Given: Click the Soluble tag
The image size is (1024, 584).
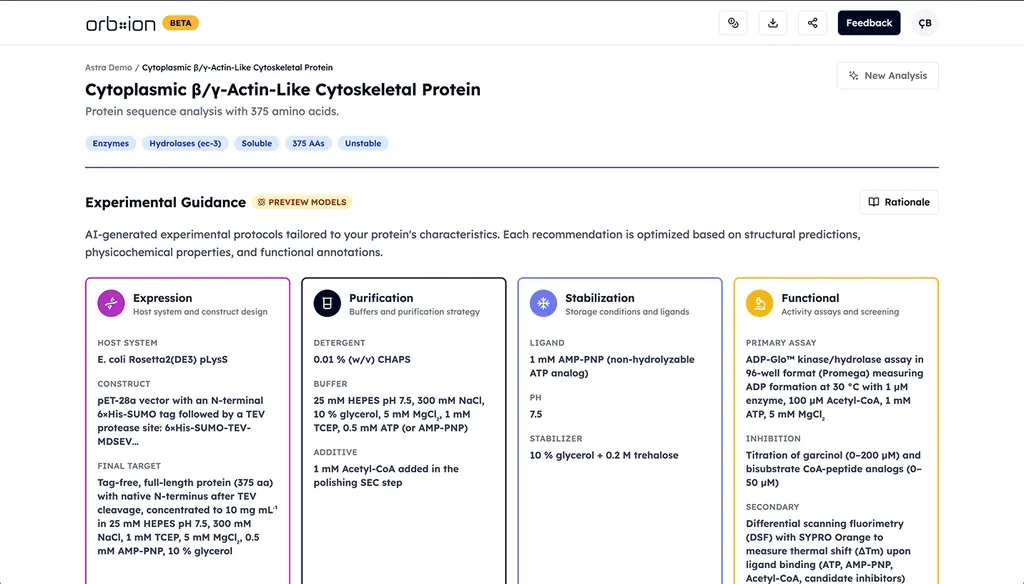Looking at the screenshot, I should click(257, 143).
